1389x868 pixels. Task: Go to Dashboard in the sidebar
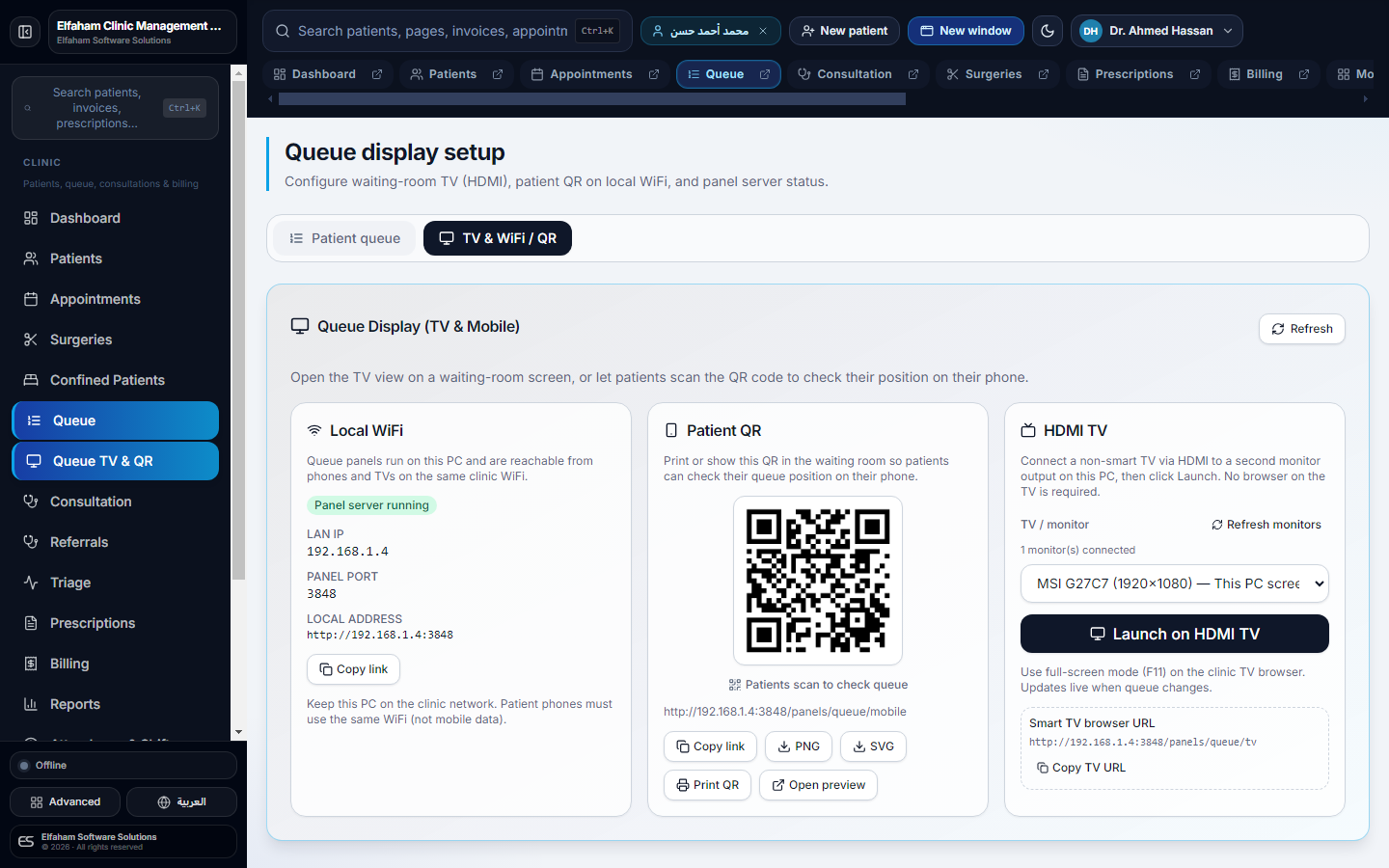115,218
